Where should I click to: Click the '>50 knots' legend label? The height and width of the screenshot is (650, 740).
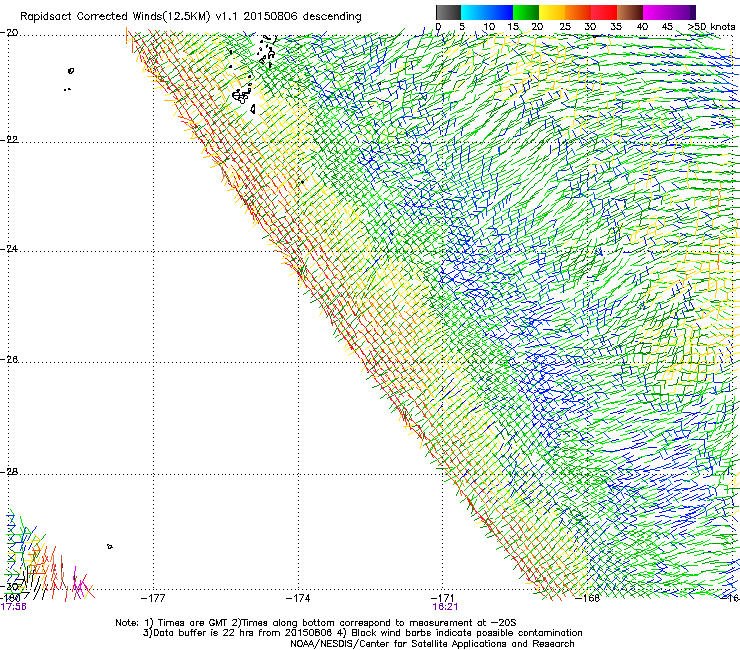(712, 27)
